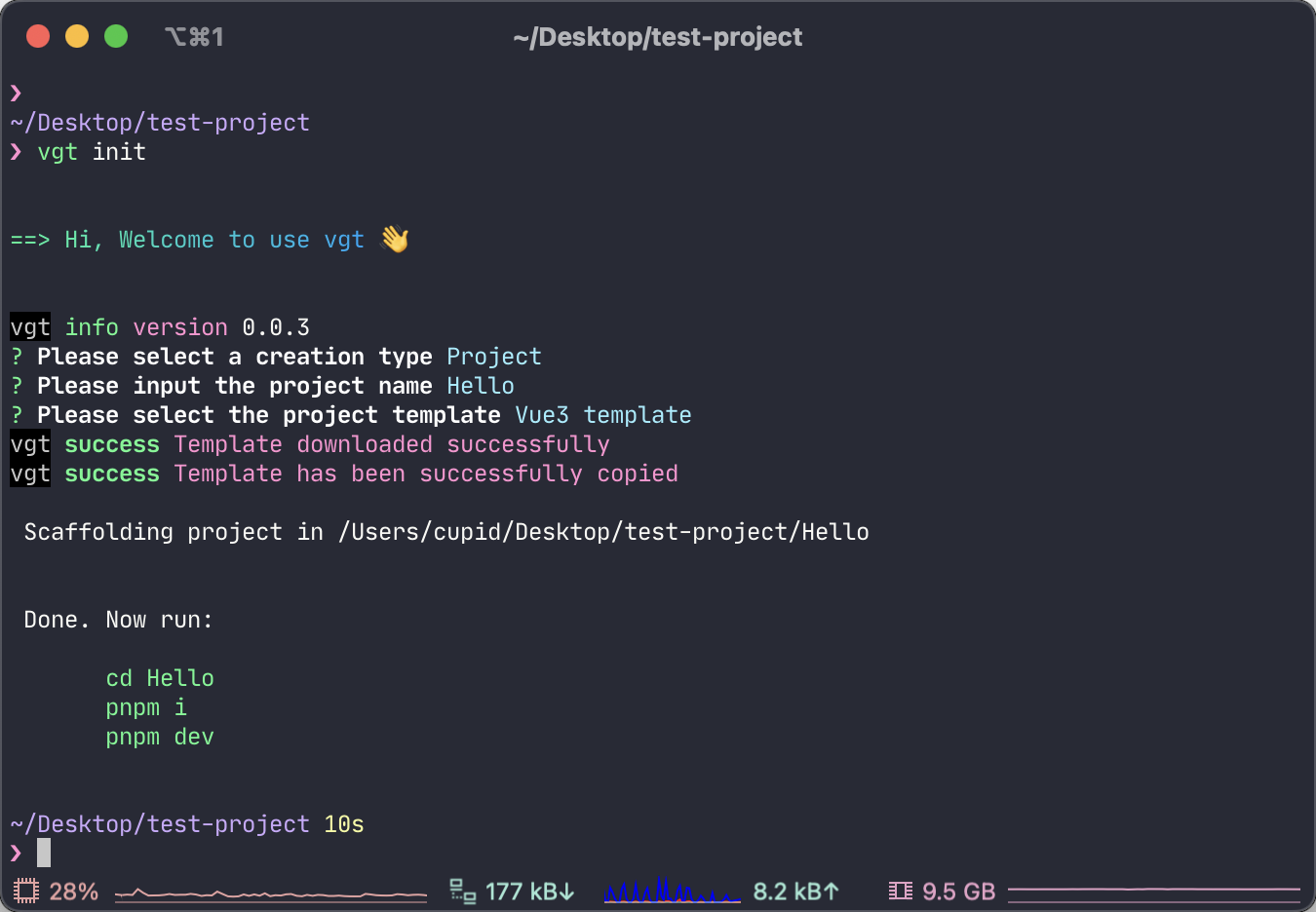Viewport: 1316px width, 912px height.
Task: Click the 'vgt init' command text
Action: [92, 152]
